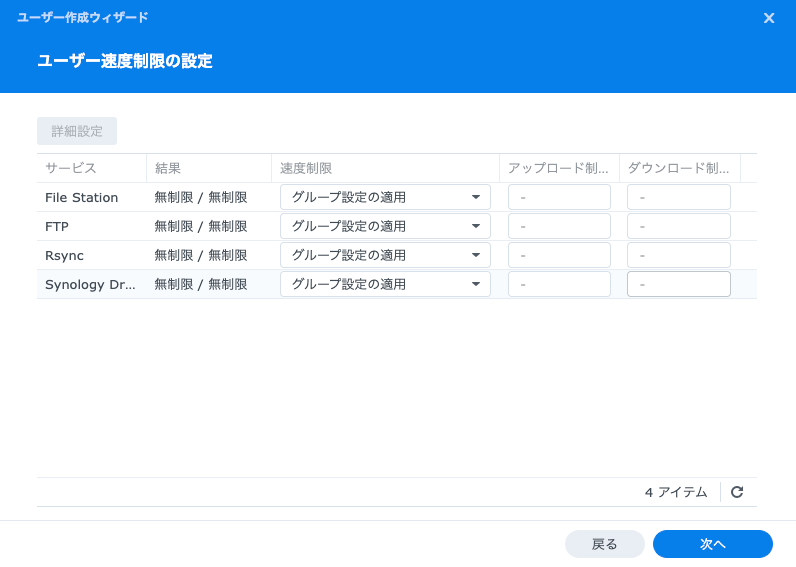Click the refresh icon beside 4 アイテム
796x567 pixels.
[737, 492]
